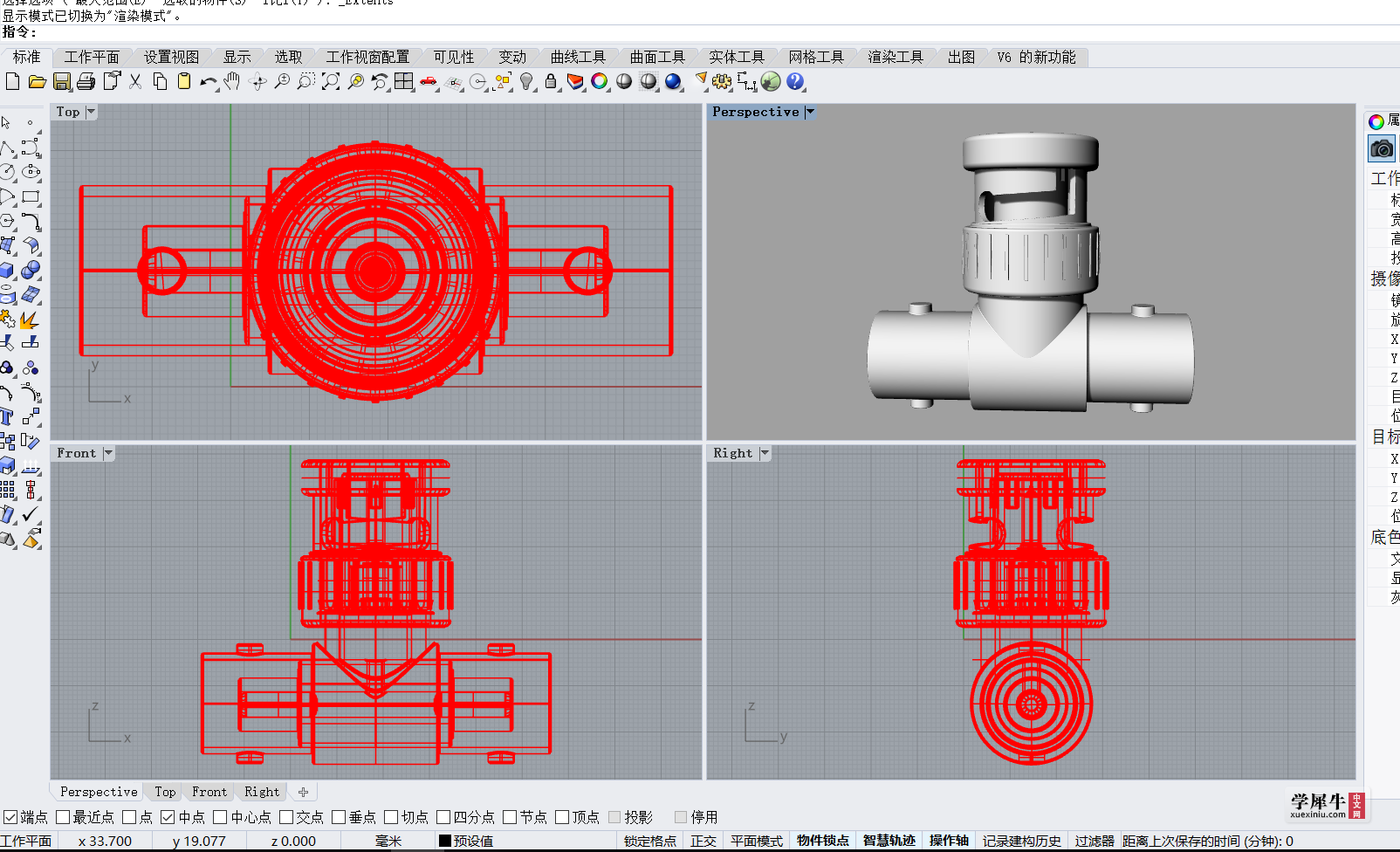The width and height of the screenshot is (1400, 852).
Task: Toggle the 垂点 osnap checkbox
Action: 339,817
